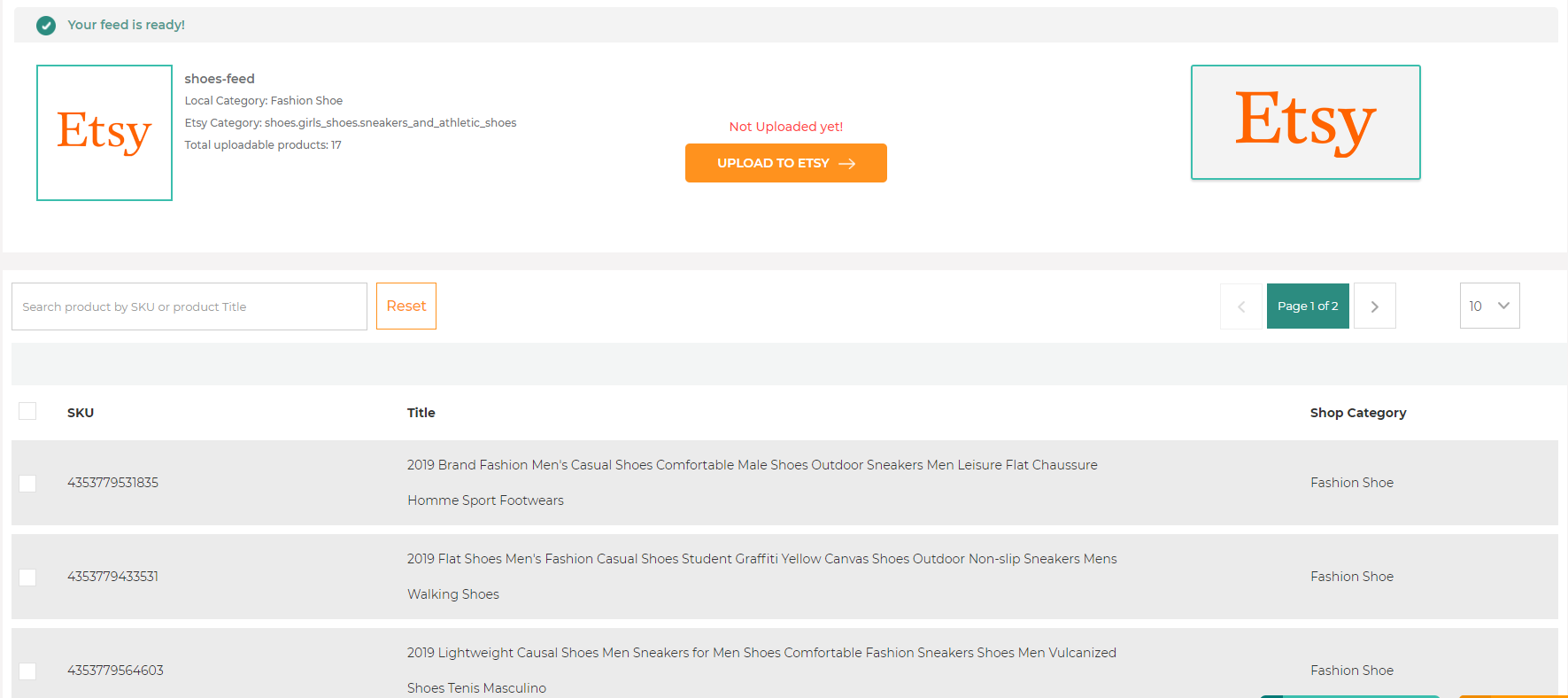1568x698 pixels.
Task: Click SKU value 4353779433531
Action: pos(113,577)
